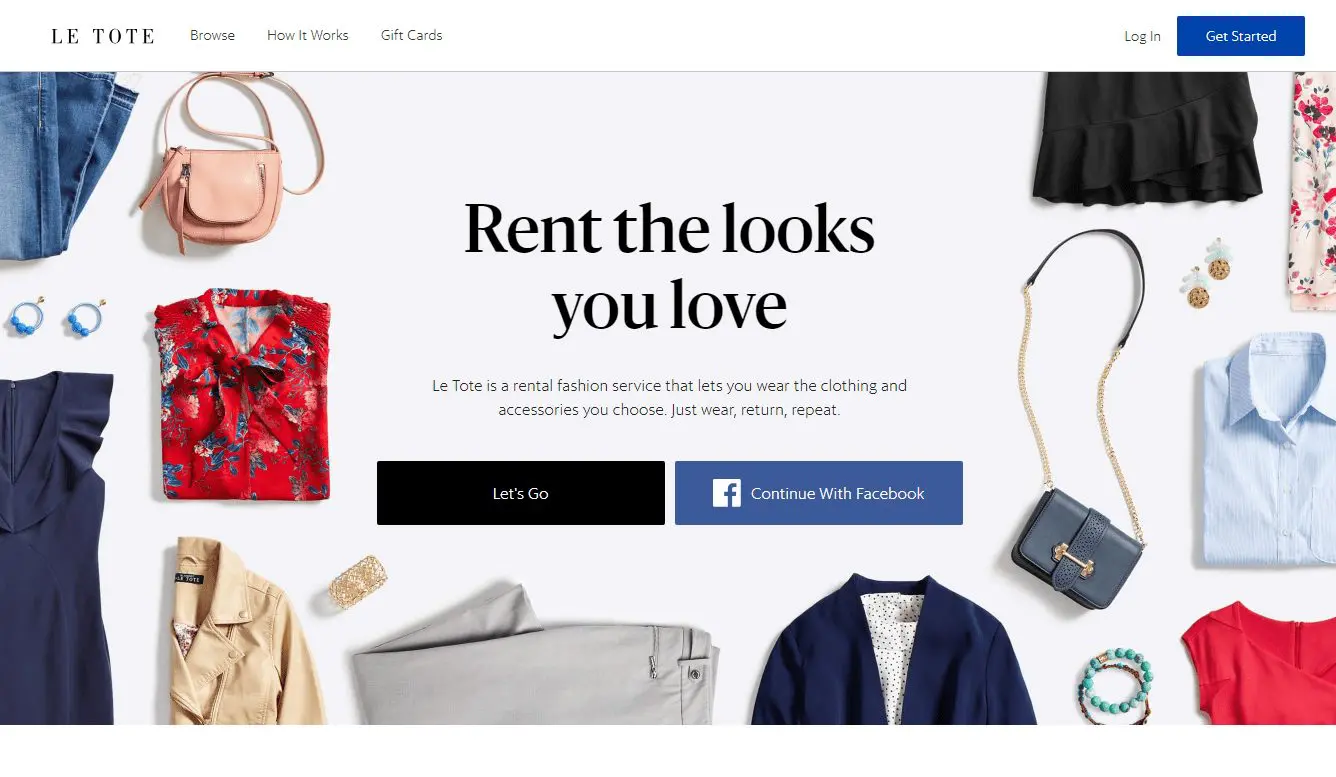This screenshot has height=777, width=1336.
Task: Click the red floral blouse image
Action: (x=243, y=395)
